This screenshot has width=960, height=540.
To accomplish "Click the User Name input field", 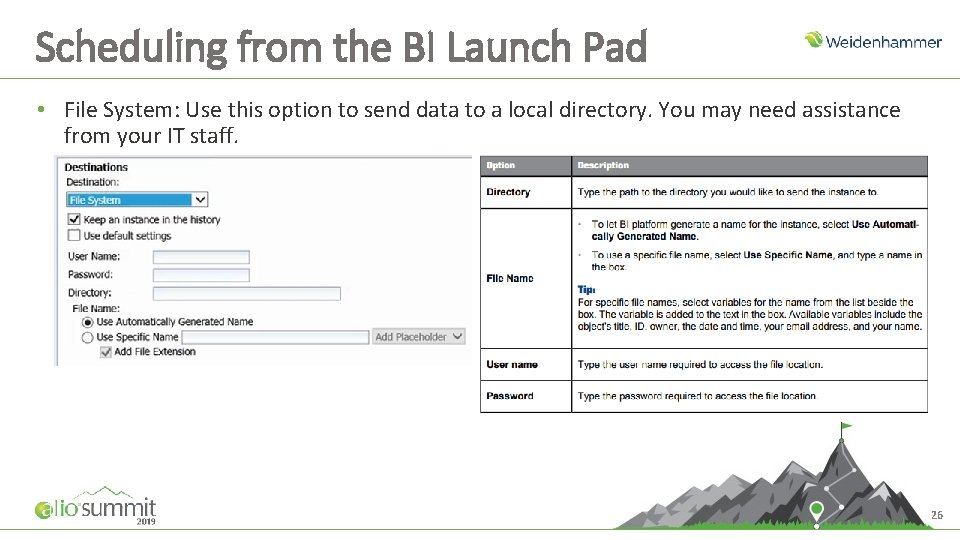I will coord(201,257).
